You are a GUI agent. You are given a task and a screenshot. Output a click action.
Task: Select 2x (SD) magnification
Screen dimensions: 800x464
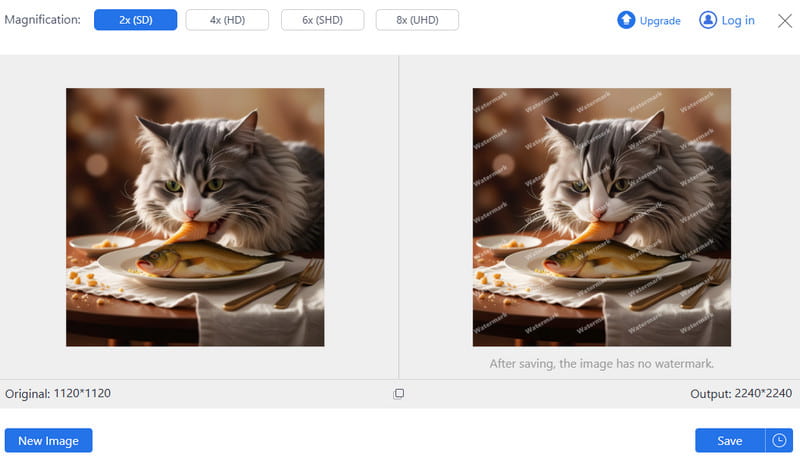pyautogui.click(x=135, y=20)
